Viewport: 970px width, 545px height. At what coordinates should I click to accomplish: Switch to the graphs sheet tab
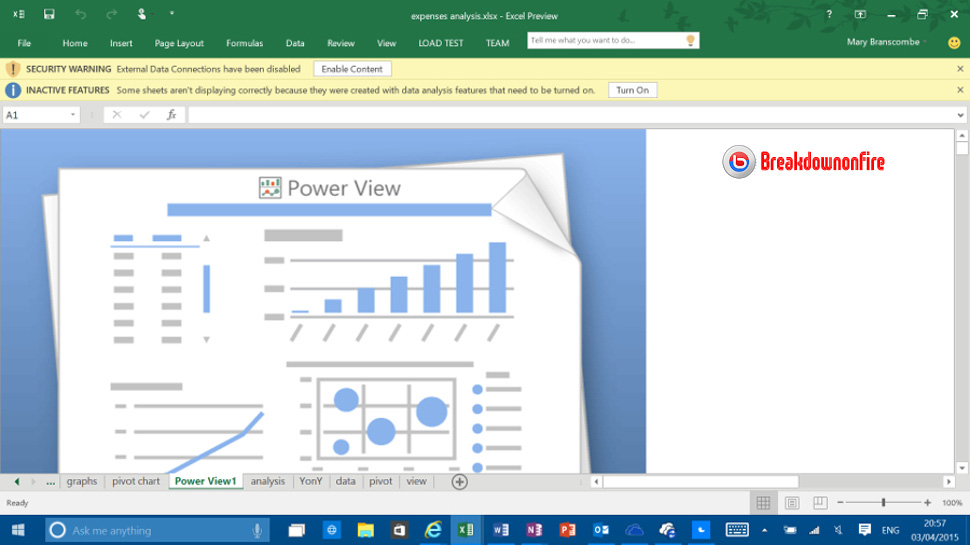[x=82, y=481]
